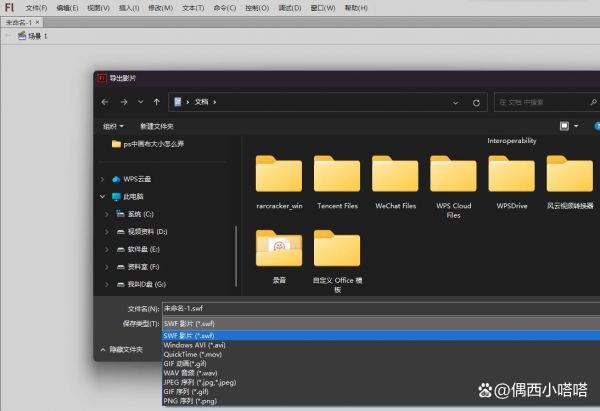Open the 文件(F) menu
The width and height of the screenshot is (600, 411).
pos(36,8)
